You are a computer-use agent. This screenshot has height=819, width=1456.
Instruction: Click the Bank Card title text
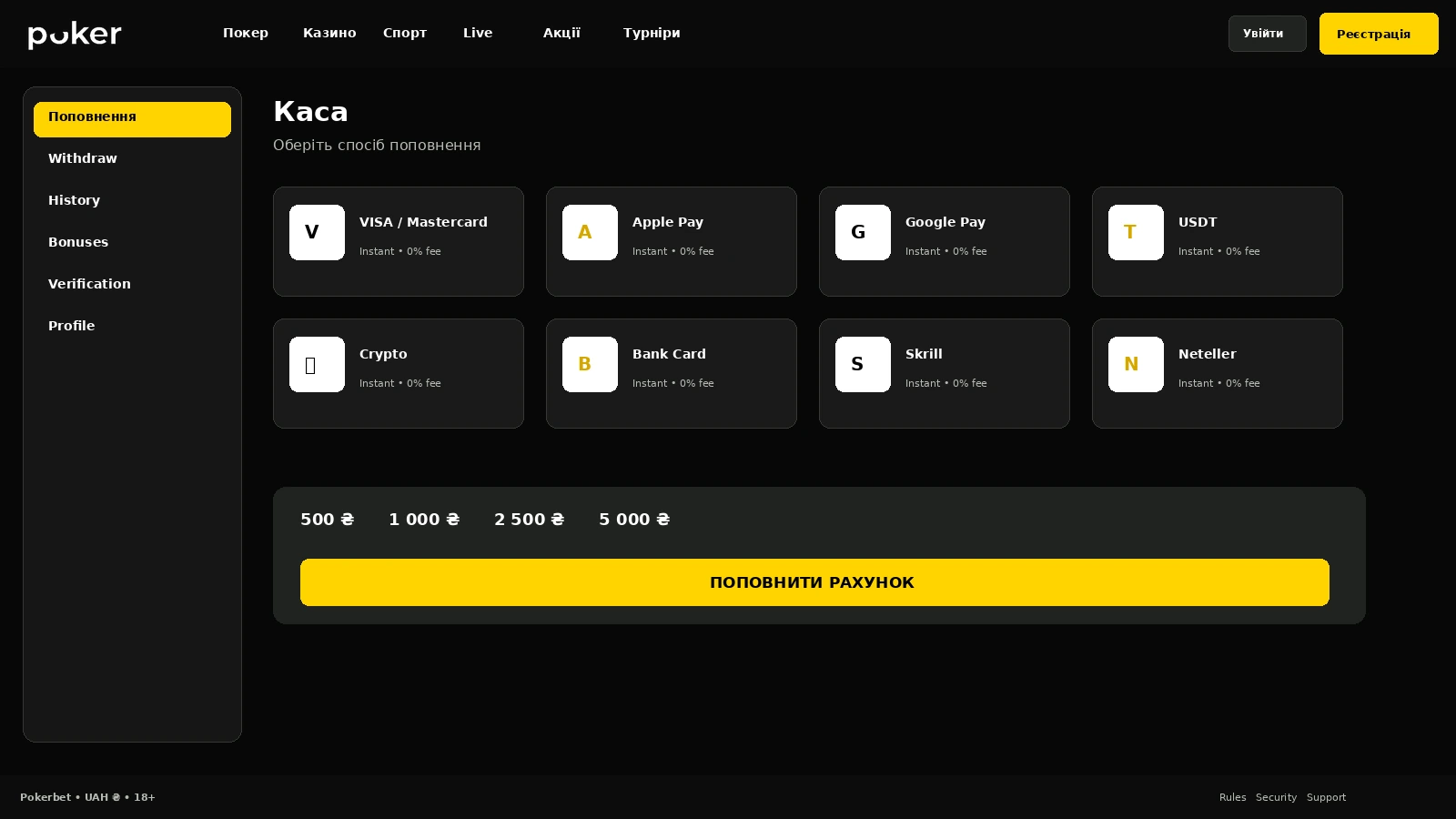[x=669, y=354]
